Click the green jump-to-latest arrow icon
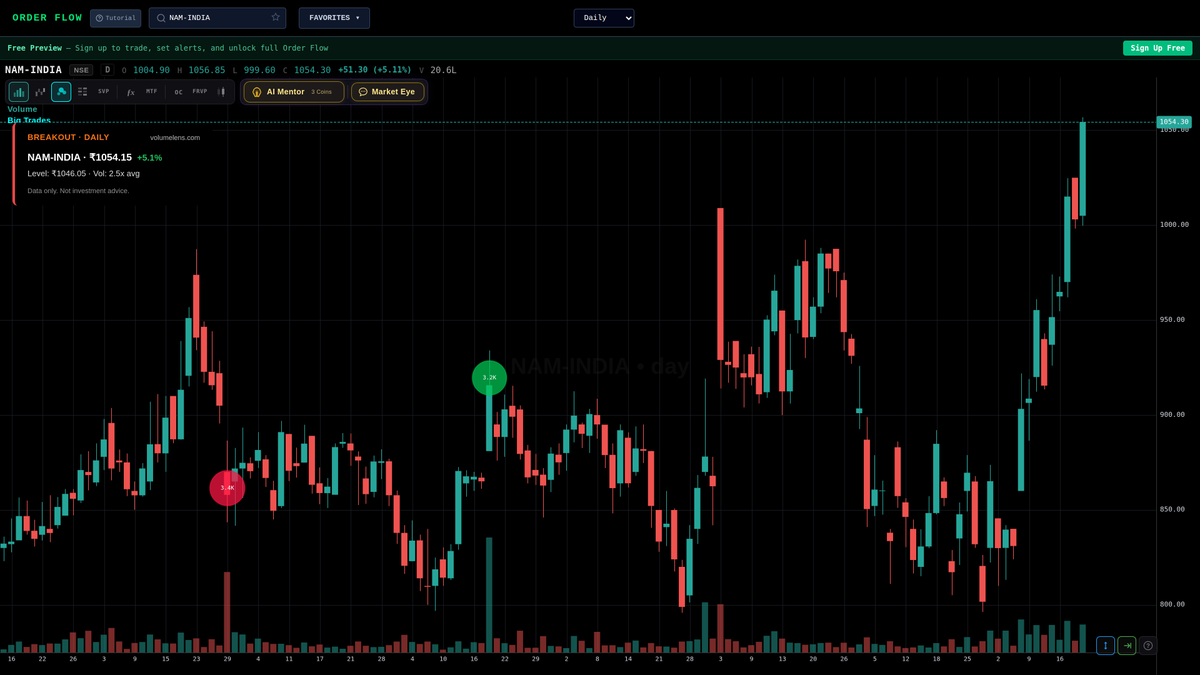Image resolution: width=1200 pixels, height=675 pixels. pos(1127,646)
